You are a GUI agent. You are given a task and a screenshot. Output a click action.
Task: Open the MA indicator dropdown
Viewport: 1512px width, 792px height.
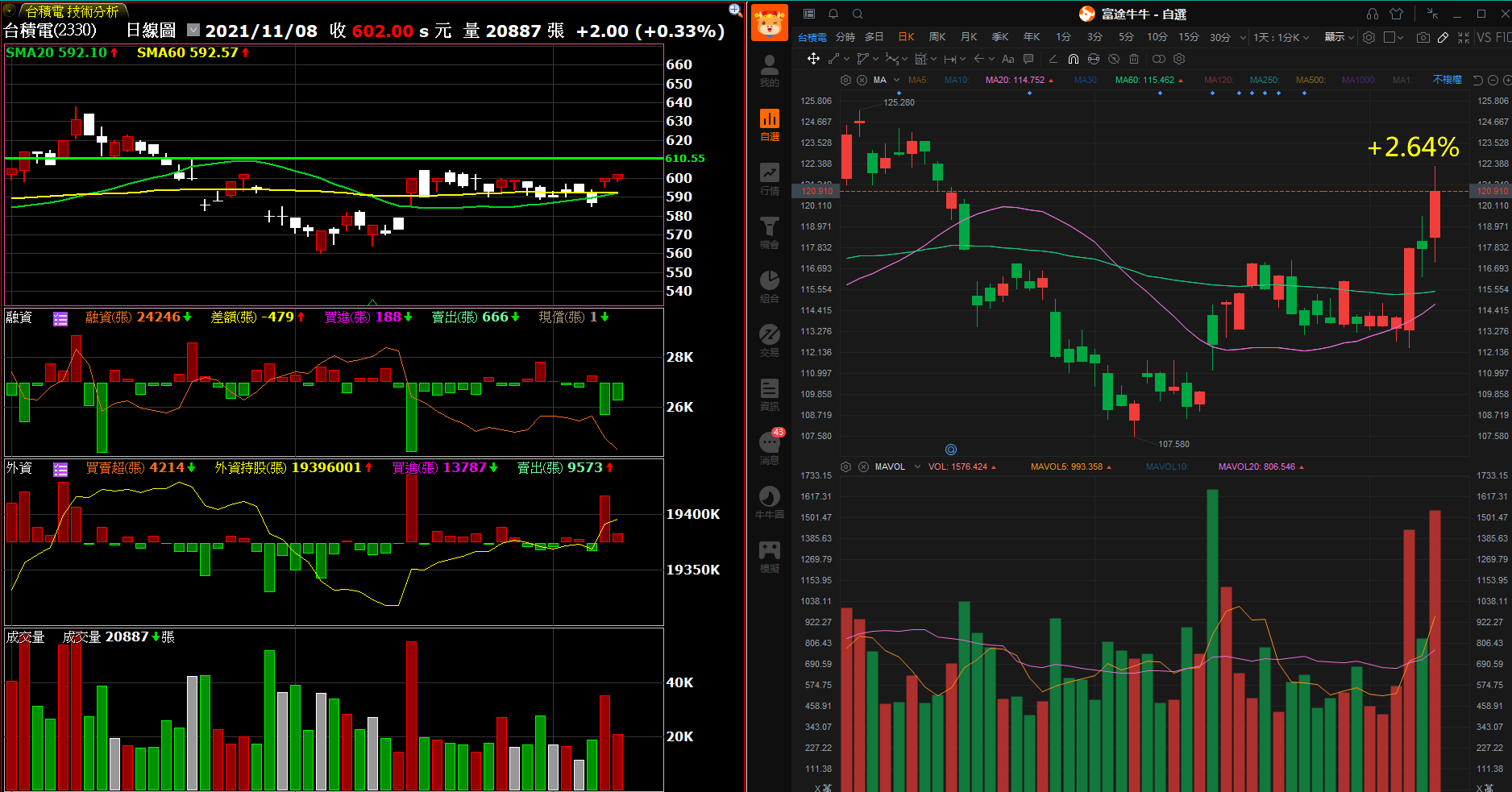point(896,80)
